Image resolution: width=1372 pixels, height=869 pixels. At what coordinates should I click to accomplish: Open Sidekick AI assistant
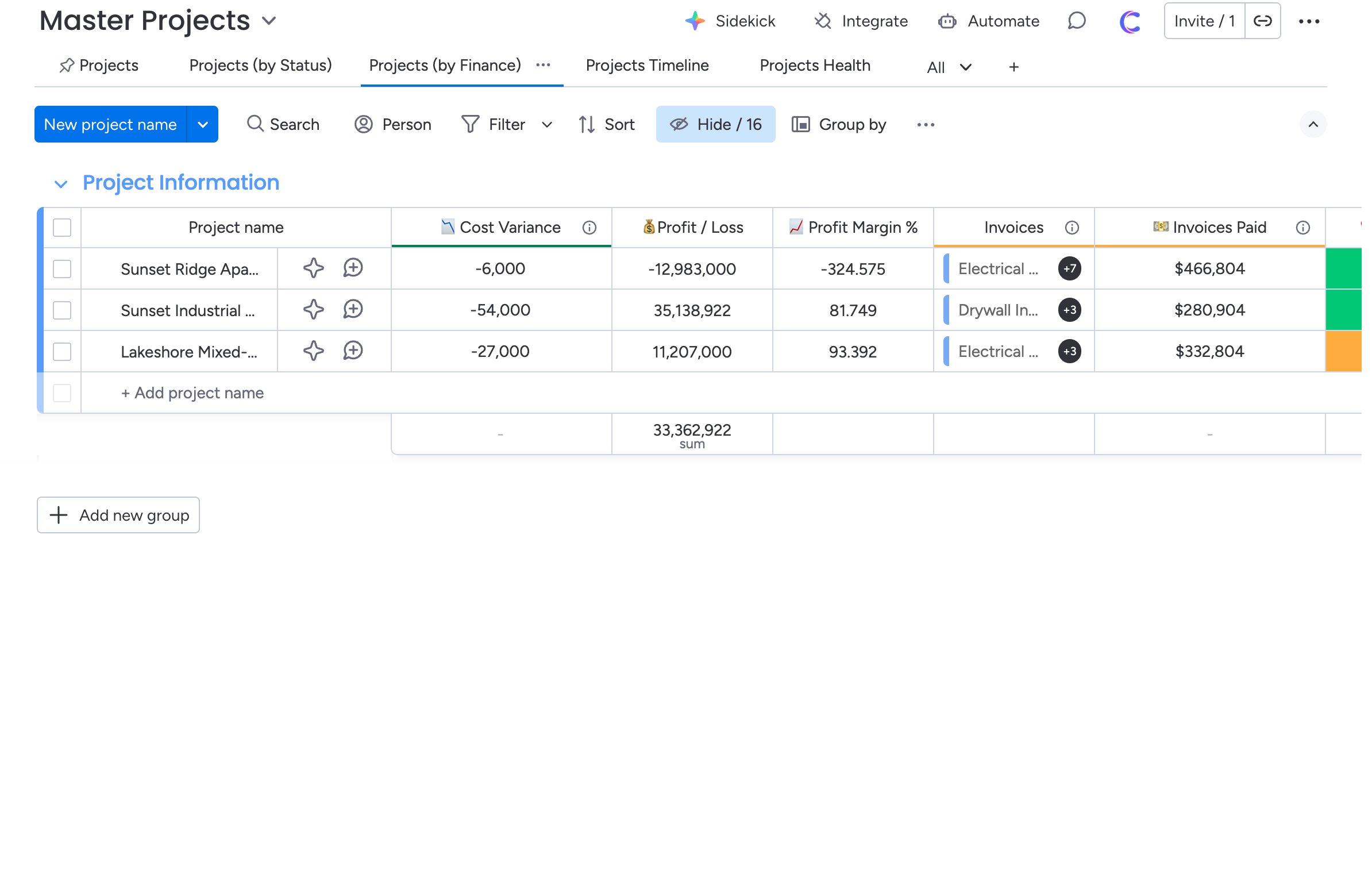pos(730,21)
